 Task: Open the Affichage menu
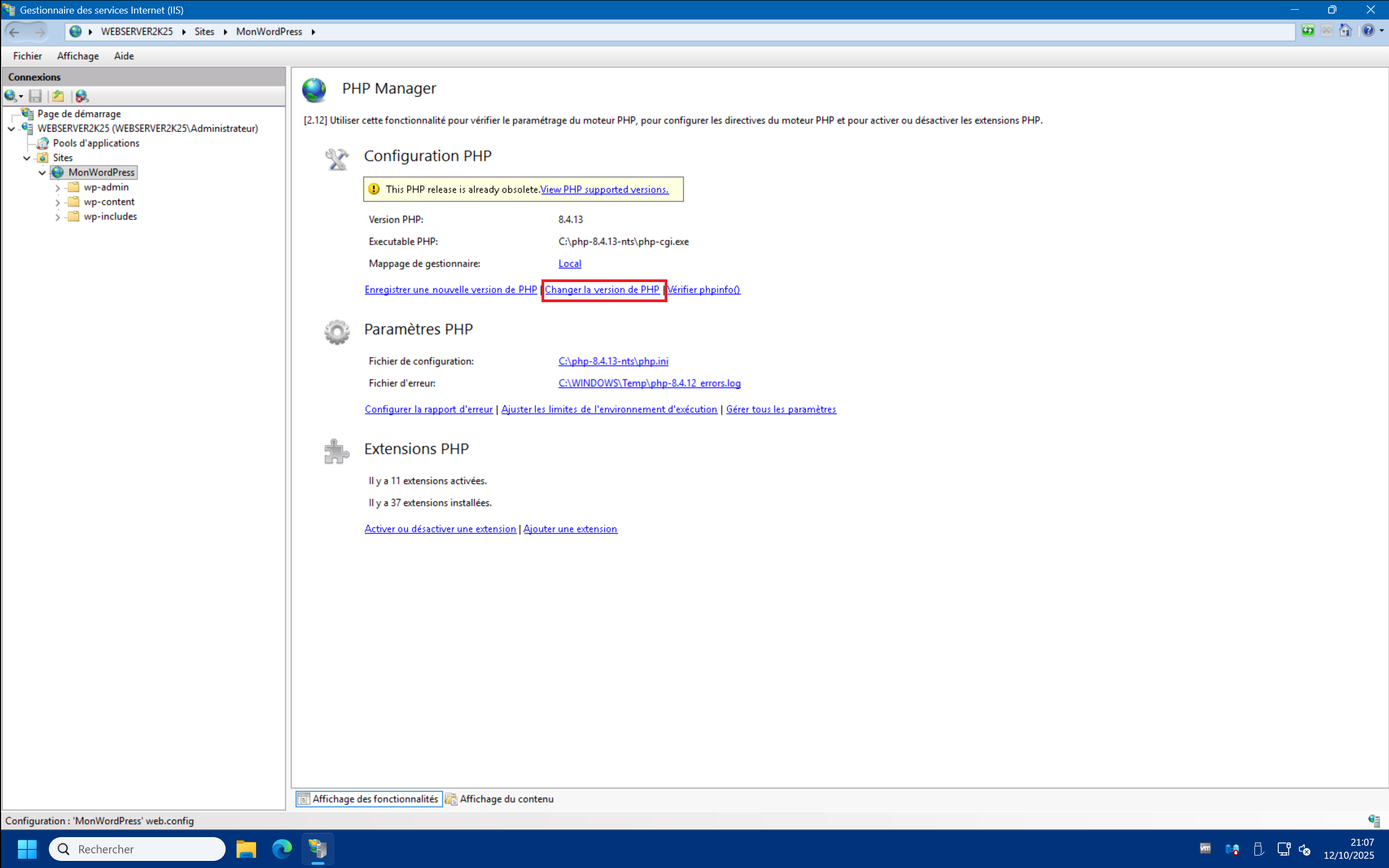point(78,56)
